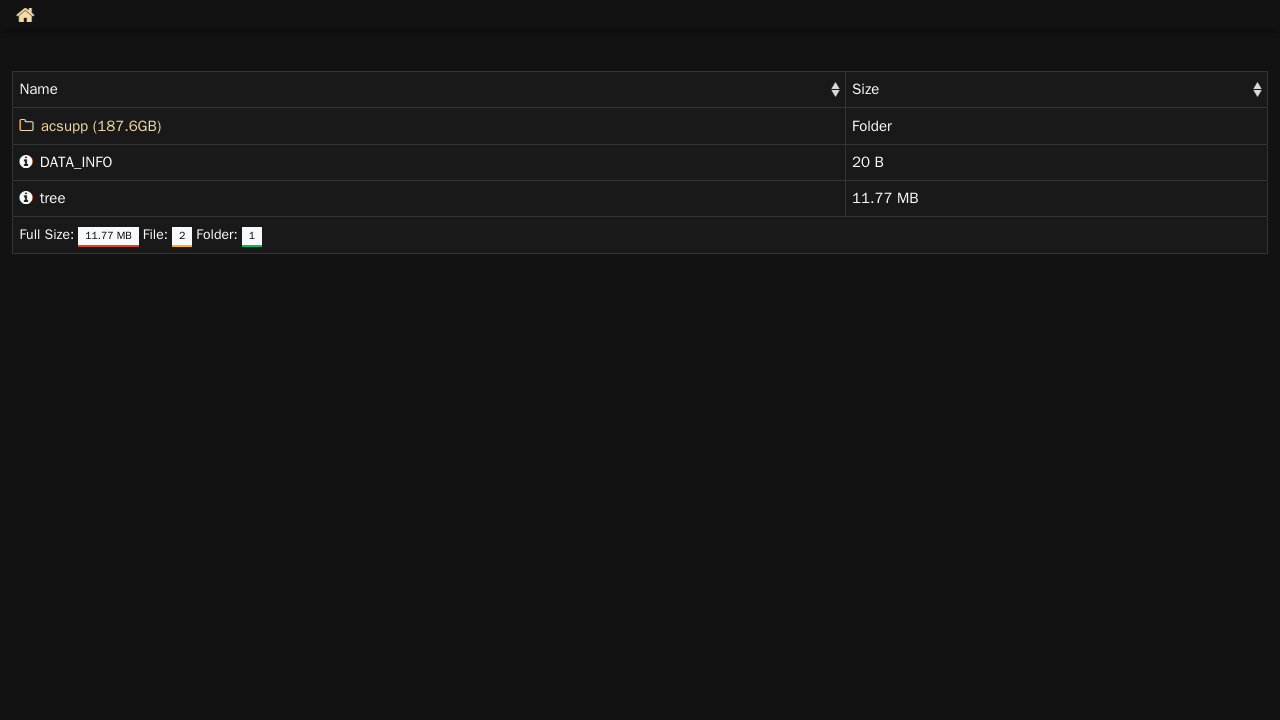The width and height of the screenshot is (1280, 720).
Task: Sort by Name using sort arrows
Action: (x=835, y=90)
